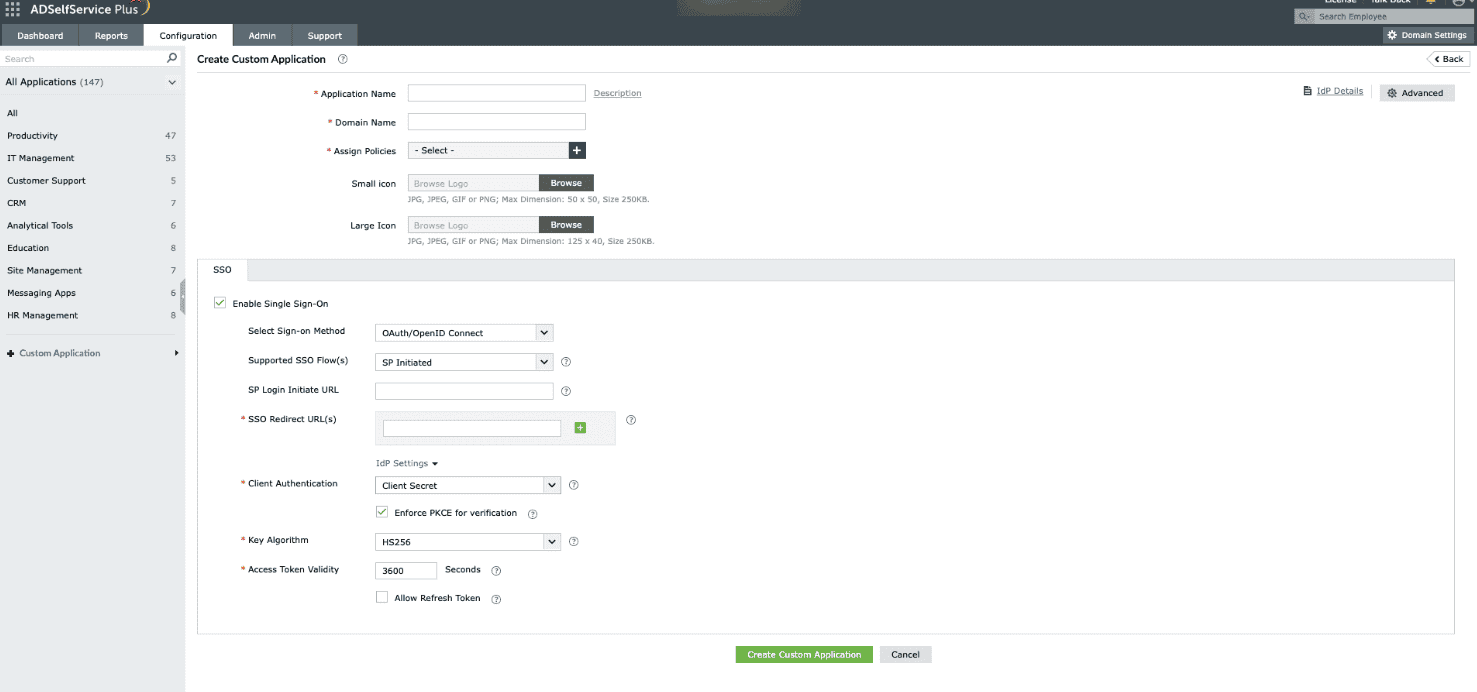This screenshot has width=1477, height=692.
Task: Switch to the Reports tab
Action: (x=111, y=34)
